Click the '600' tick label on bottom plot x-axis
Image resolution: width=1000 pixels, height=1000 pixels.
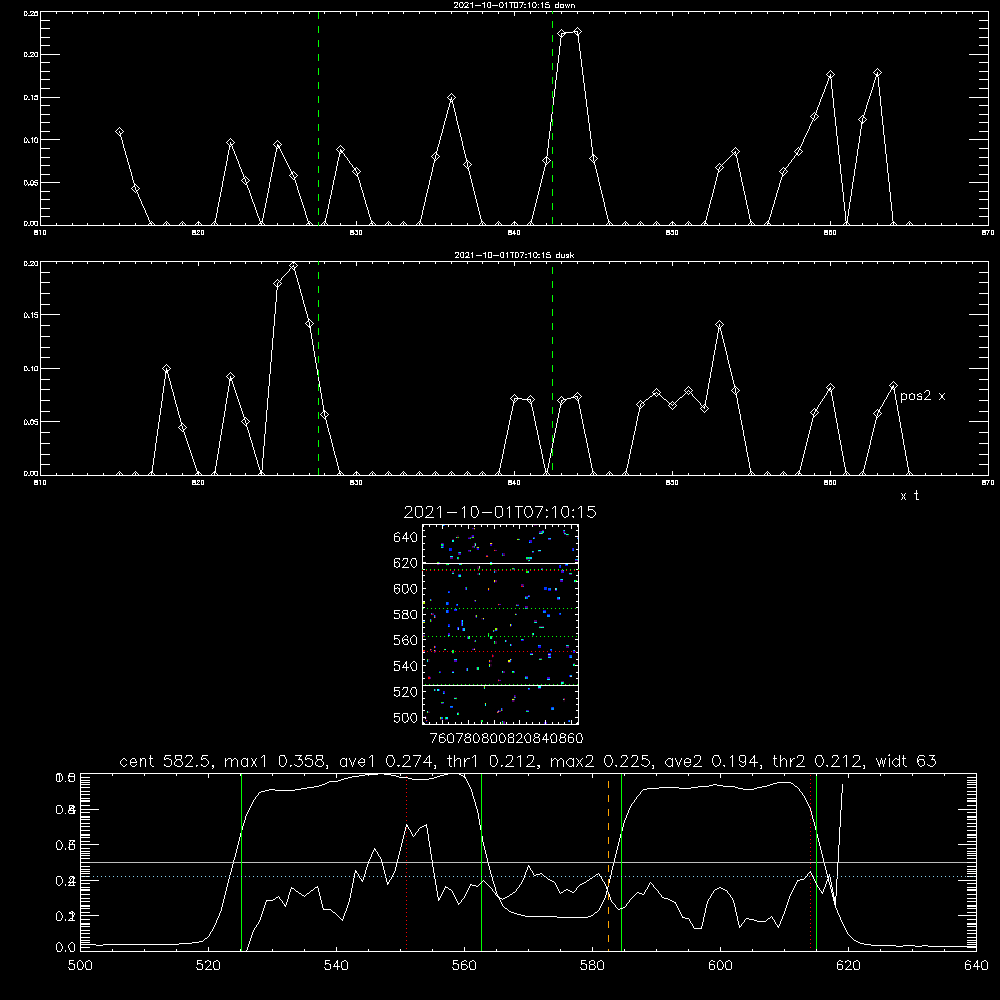click(721, 966)
